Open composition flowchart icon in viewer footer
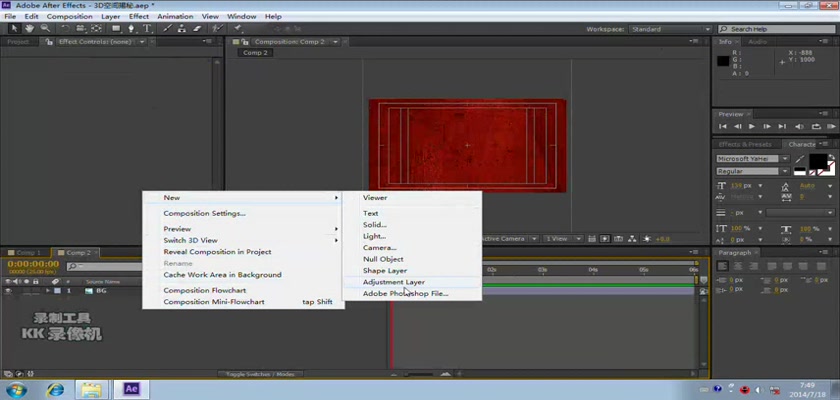This screenshot has height=400, width=840. tap(632, 239)
